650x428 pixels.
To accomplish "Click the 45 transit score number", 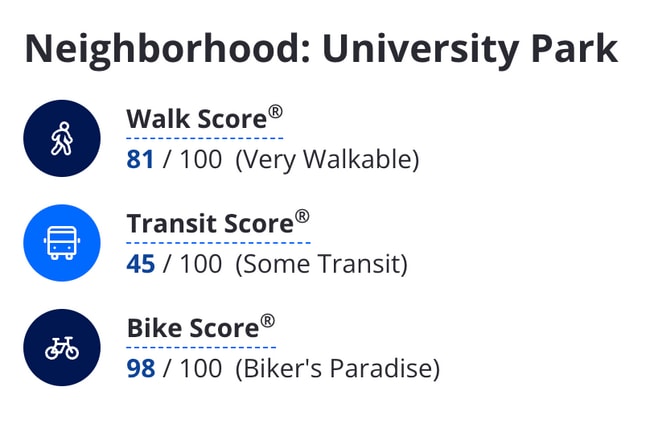I will click(x=141, y=264).
